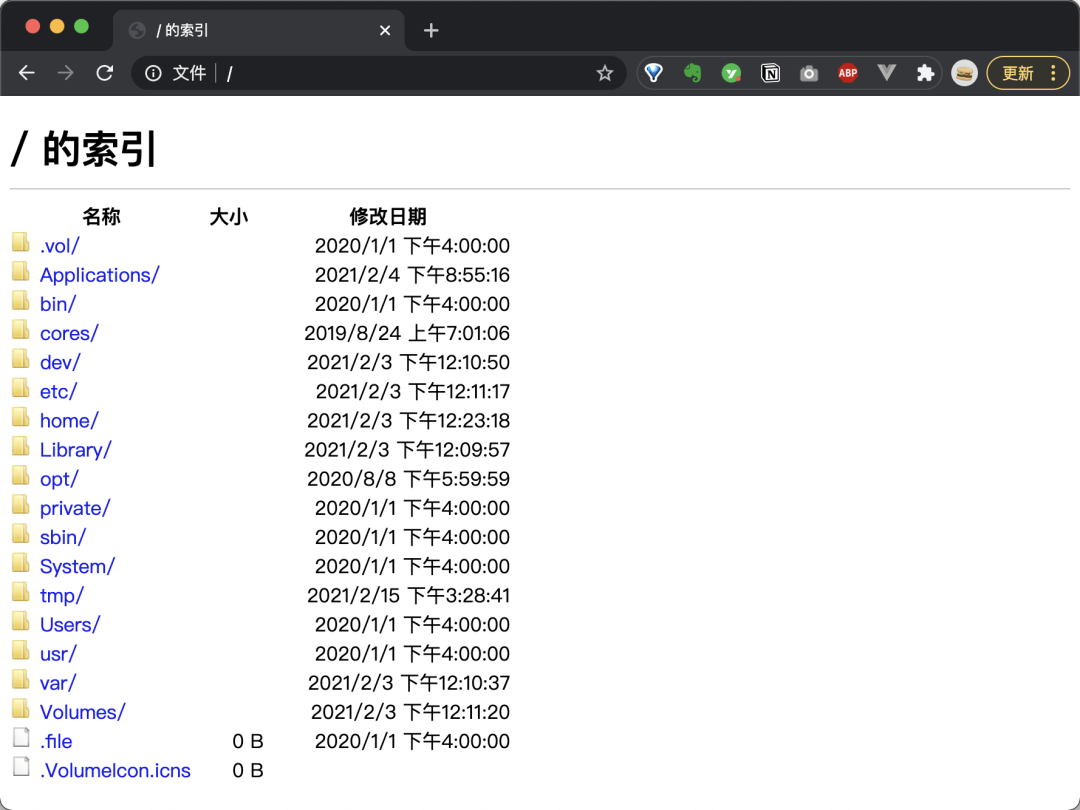The image size is (1080, 810).
Task: Open the Vue devtools V icon
Action: [x=886, y=73]
